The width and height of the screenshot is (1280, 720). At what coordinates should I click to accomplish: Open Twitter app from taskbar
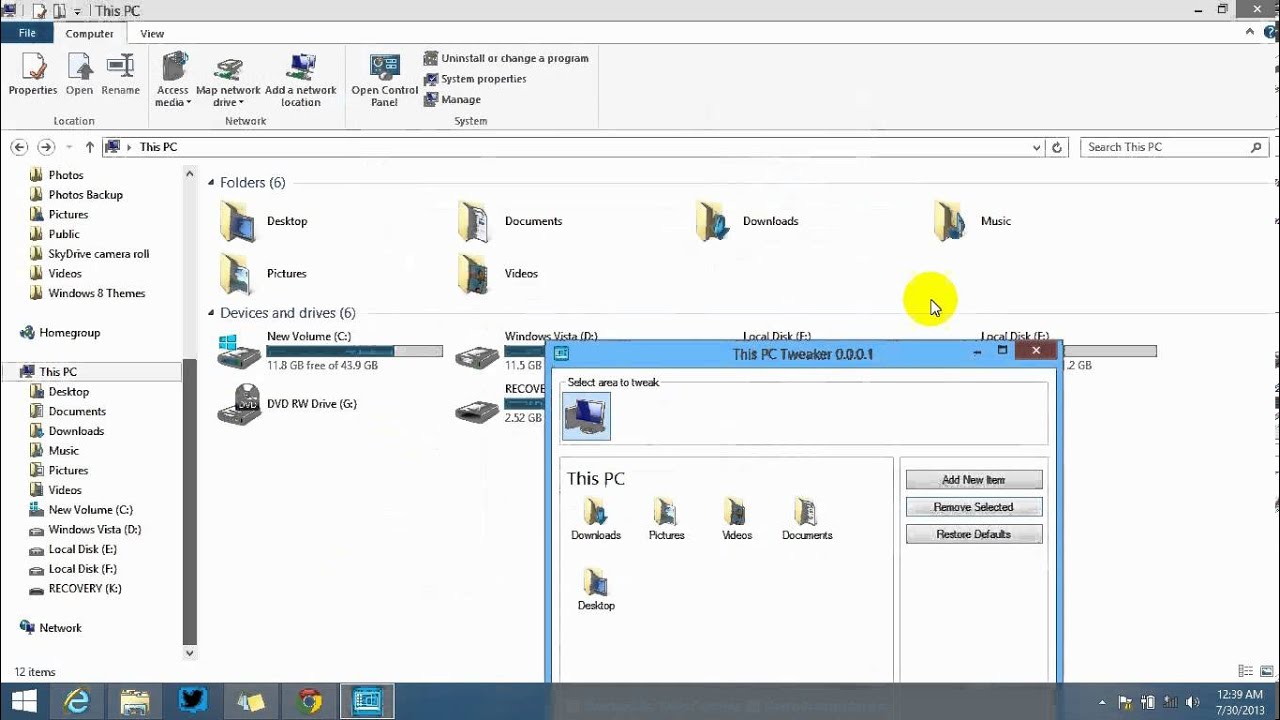192,701
